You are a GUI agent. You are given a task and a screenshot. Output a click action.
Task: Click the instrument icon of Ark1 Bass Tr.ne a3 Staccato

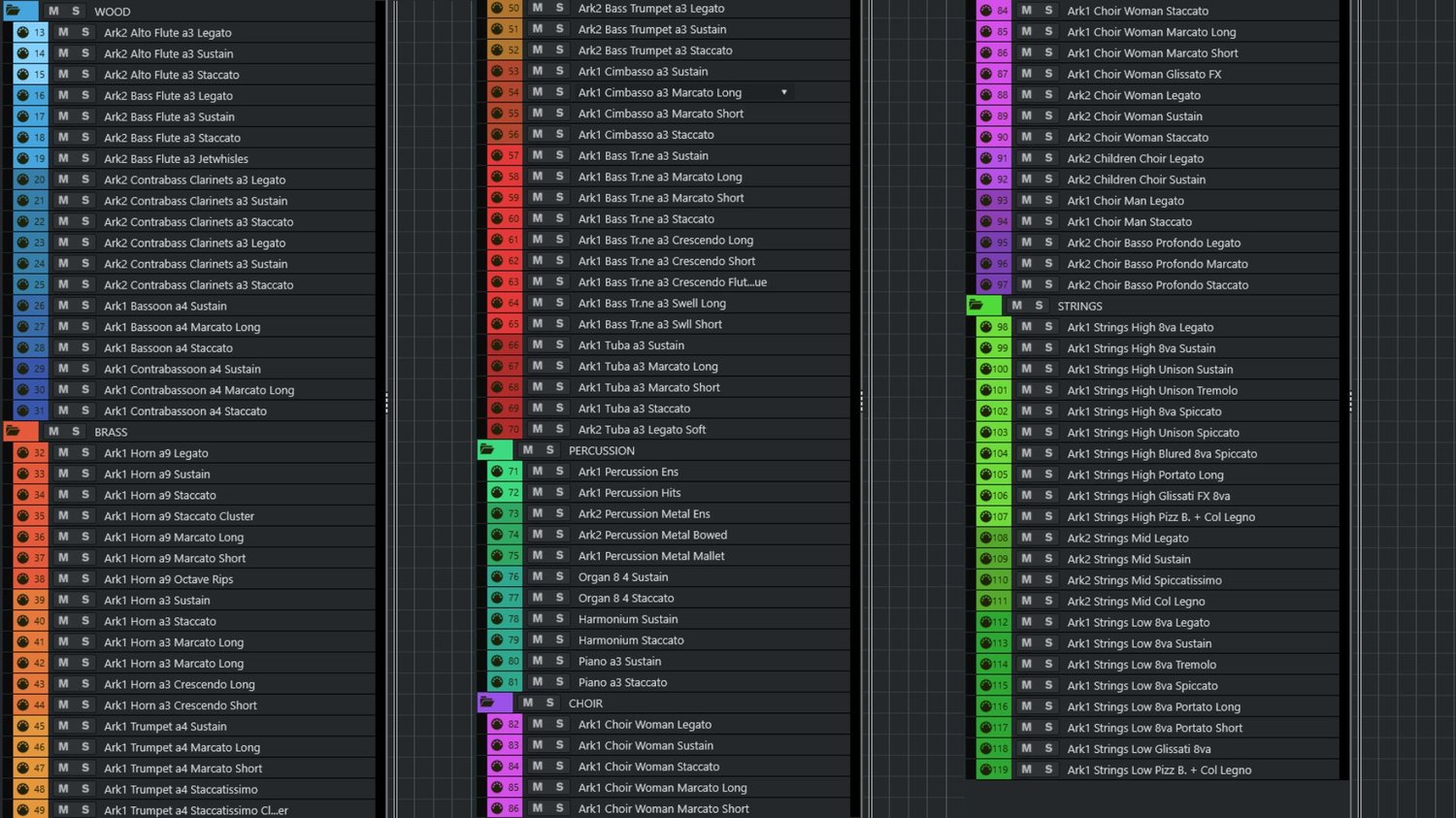497,218
